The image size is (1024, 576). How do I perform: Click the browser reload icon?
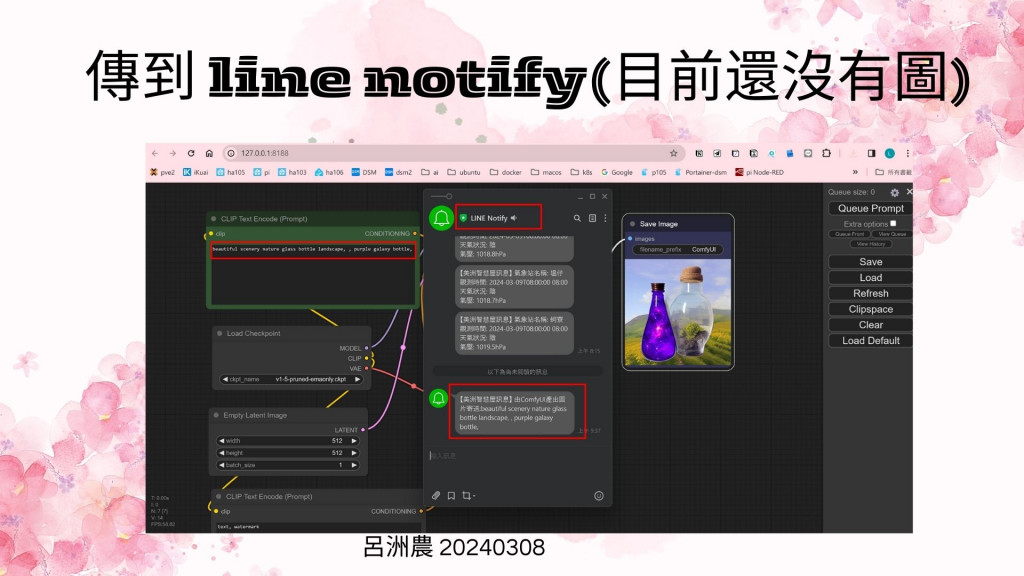tap(191, 153)
